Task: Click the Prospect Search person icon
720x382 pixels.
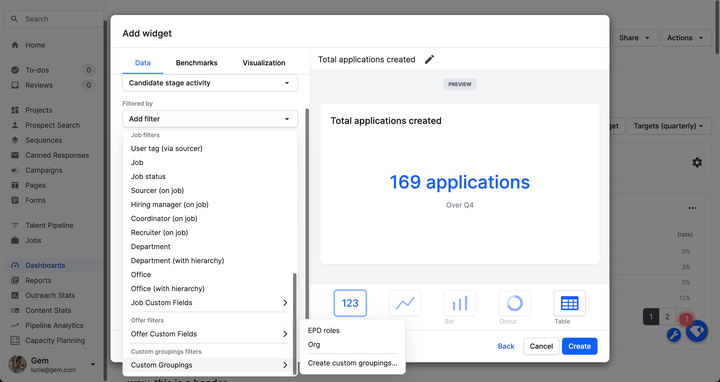Action: tap(15, 125)
